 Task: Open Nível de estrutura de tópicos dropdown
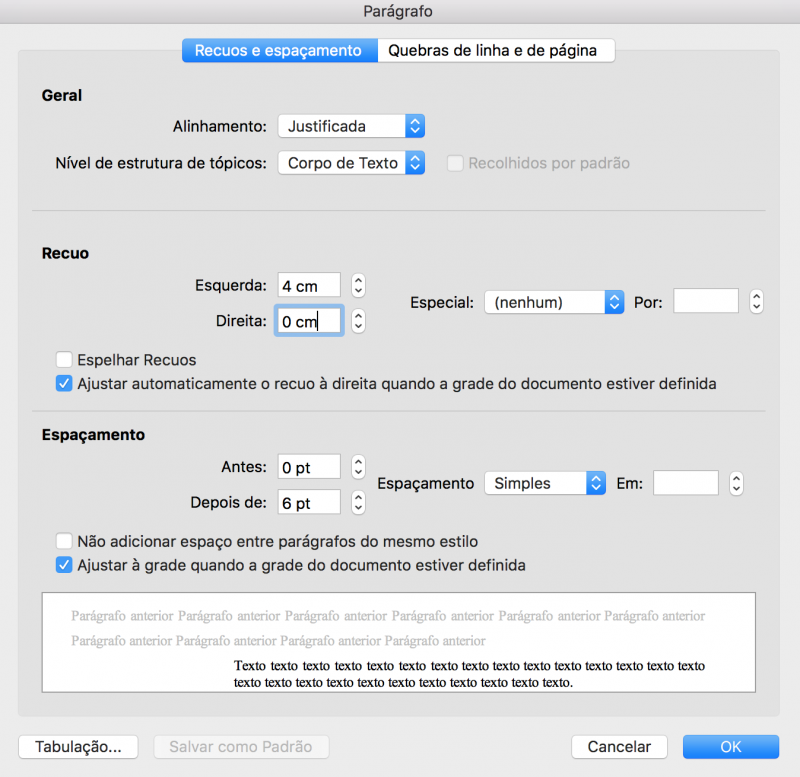coord(352,163)
